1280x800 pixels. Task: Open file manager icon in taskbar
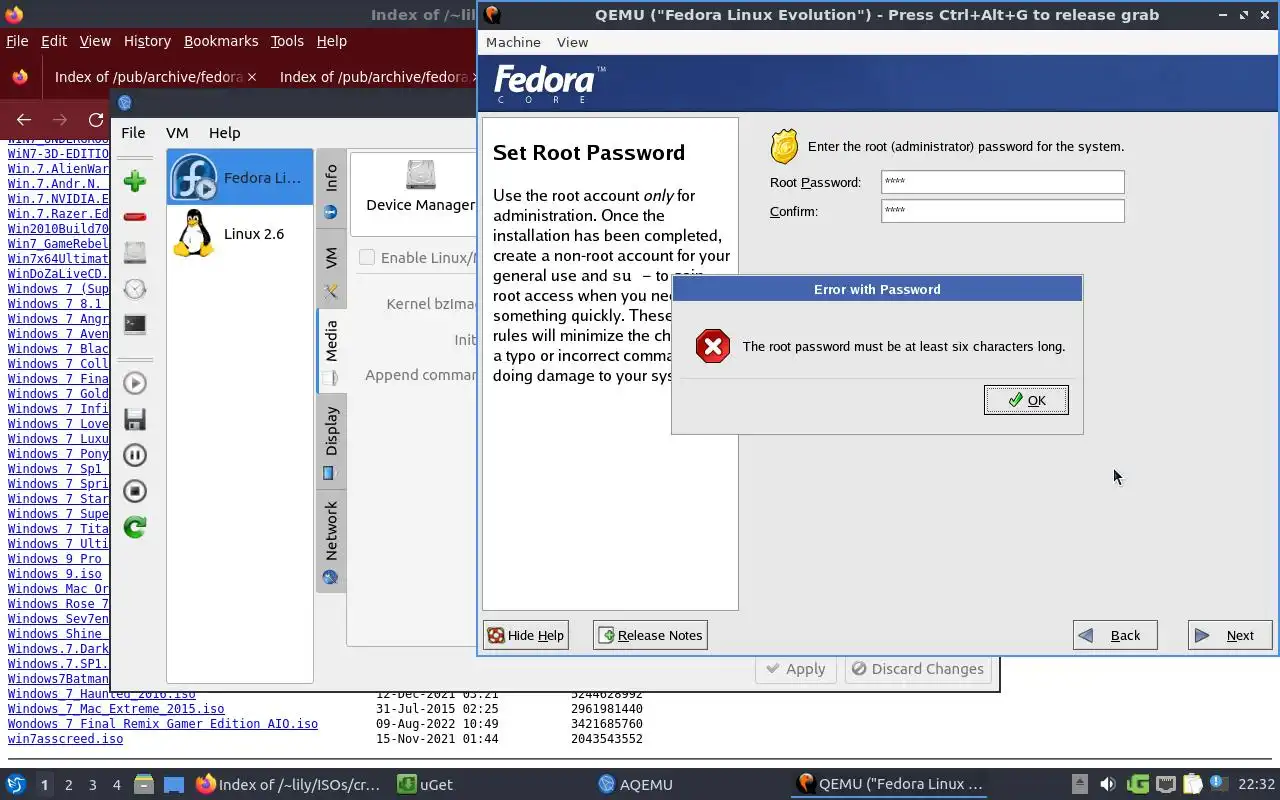click(144, 785)
